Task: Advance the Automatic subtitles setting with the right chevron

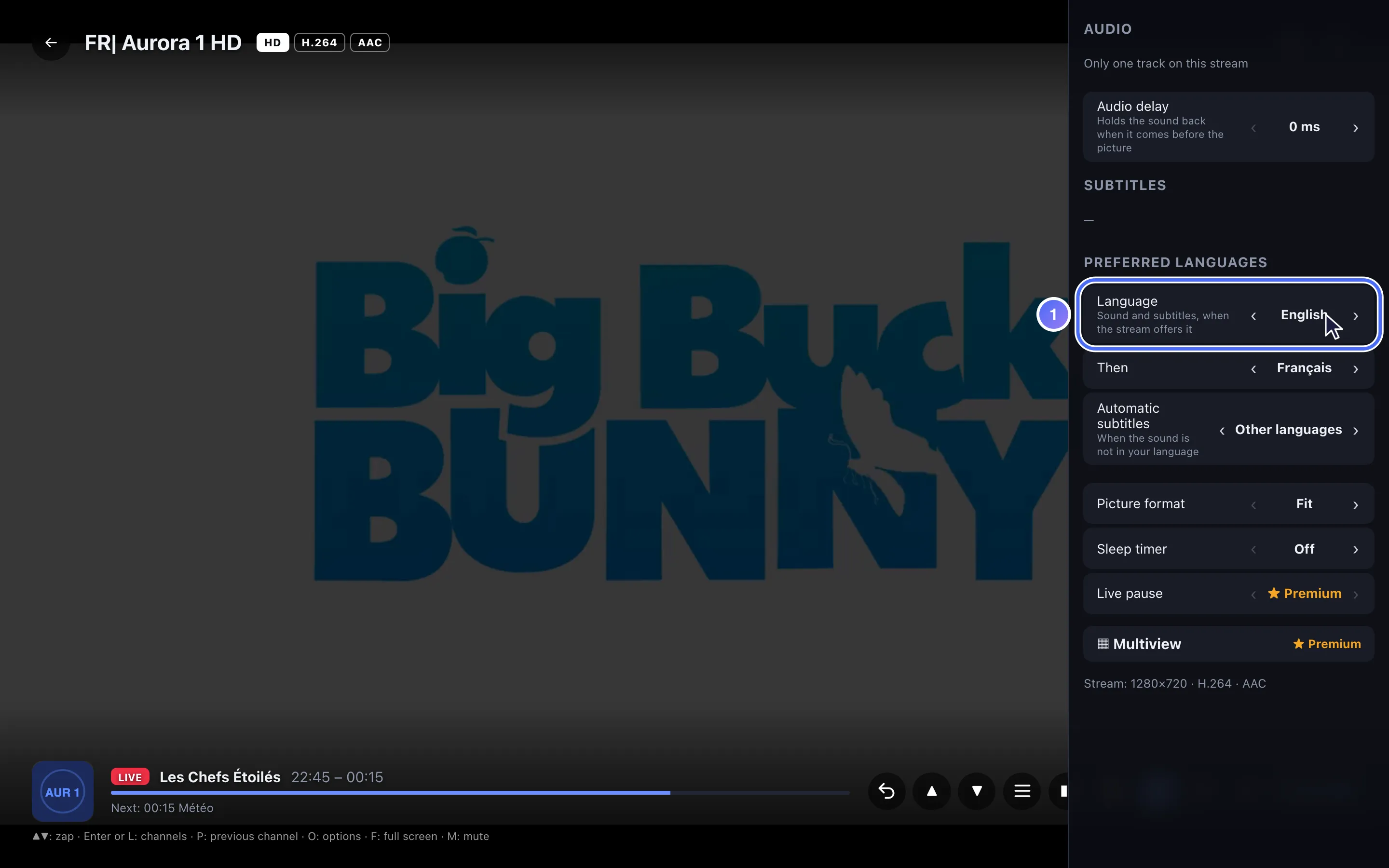Action: pos(1356,431)
